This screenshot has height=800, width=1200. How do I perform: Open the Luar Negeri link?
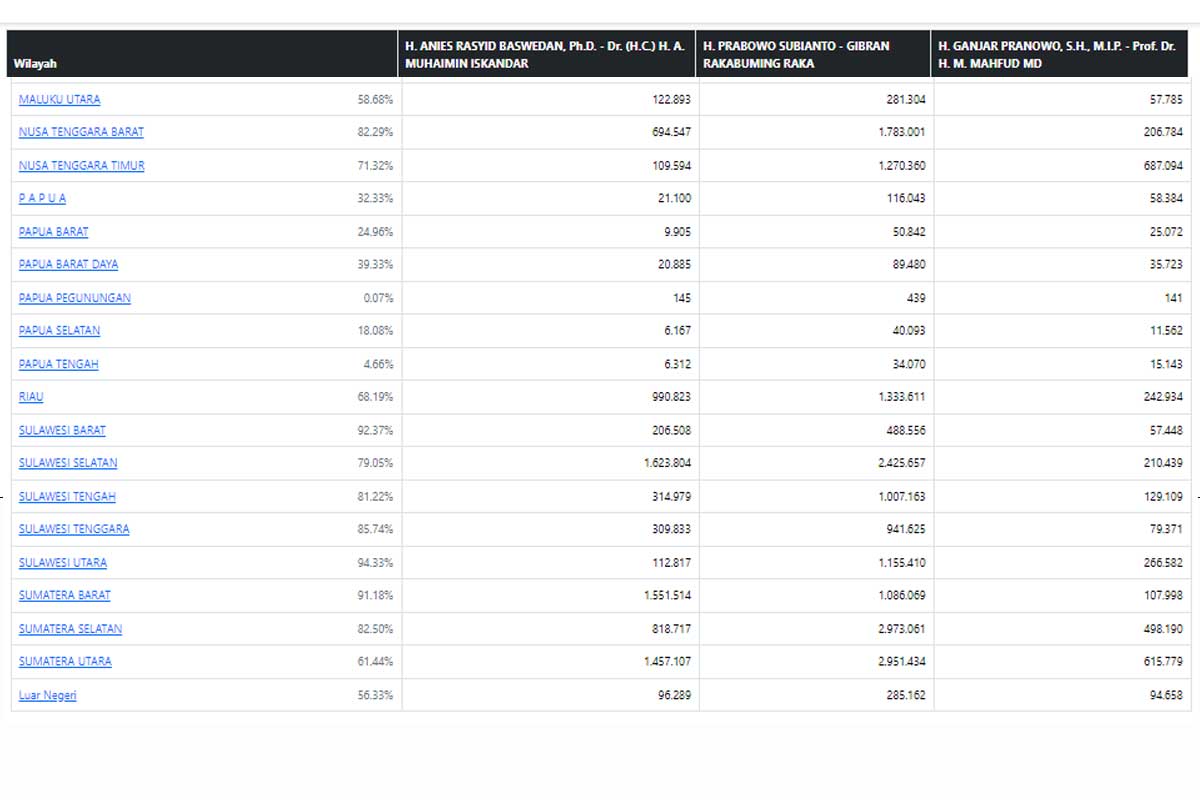[x=48, y=695]
